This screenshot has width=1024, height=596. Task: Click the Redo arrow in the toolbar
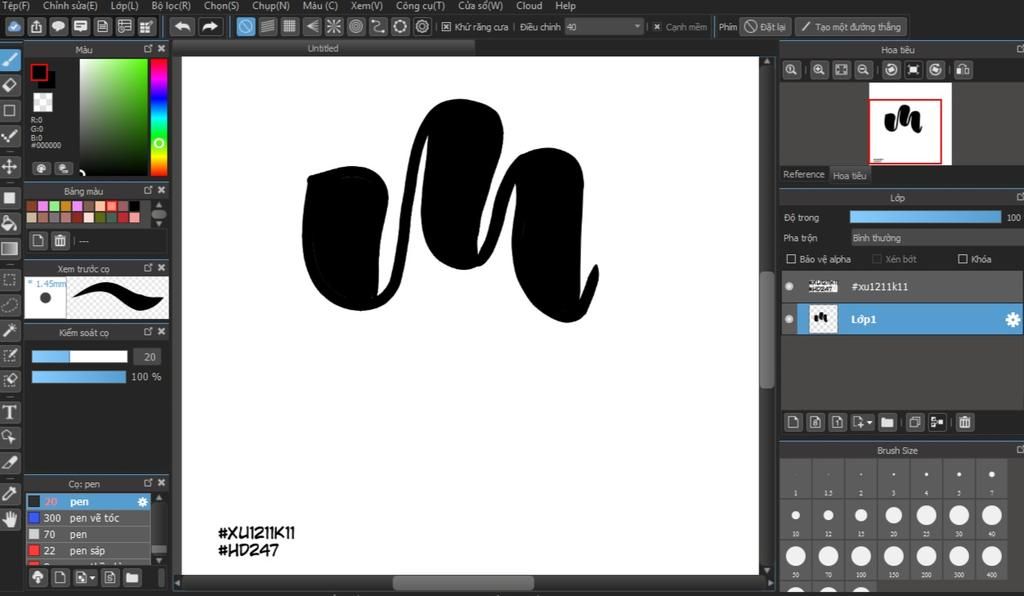coord(210,27)
